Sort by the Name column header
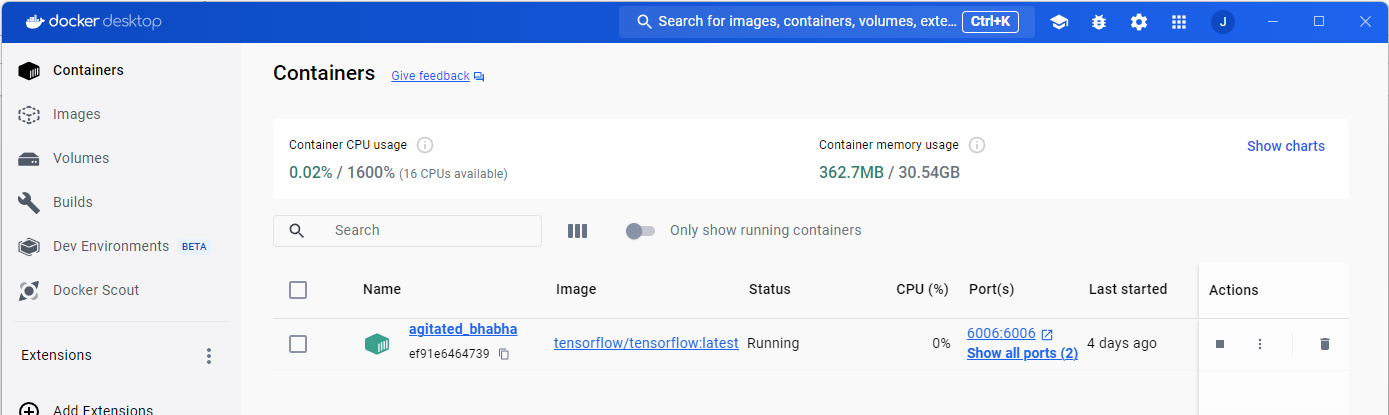Screen dimensions: 1389x415 [x=382, y=290]
